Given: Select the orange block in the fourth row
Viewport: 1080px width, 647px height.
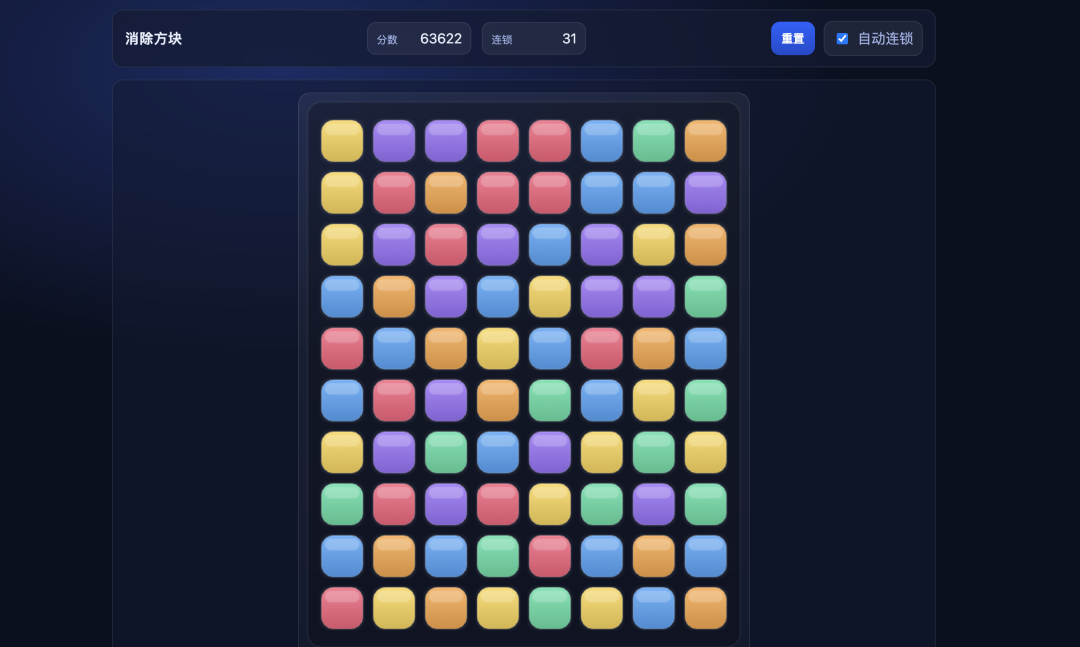Looking at the screenshot, I should 394,296.
